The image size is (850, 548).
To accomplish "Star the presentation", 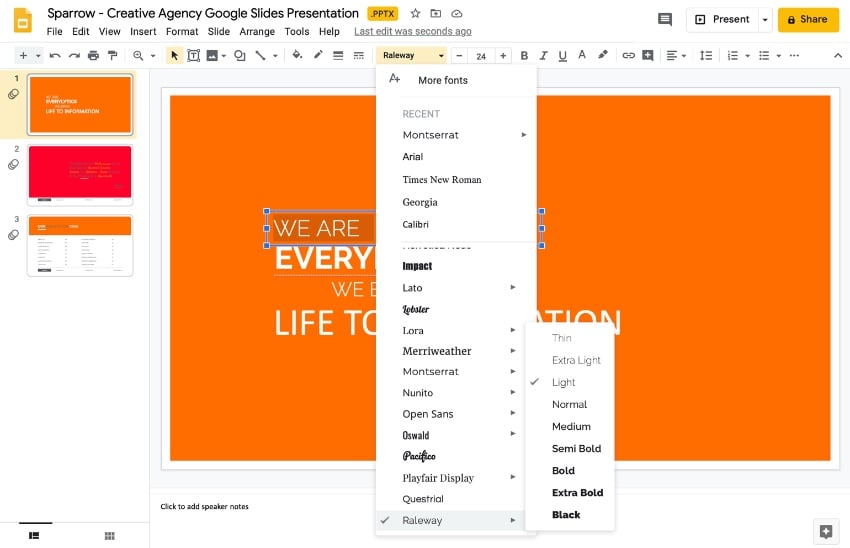I will pos(416,14).
